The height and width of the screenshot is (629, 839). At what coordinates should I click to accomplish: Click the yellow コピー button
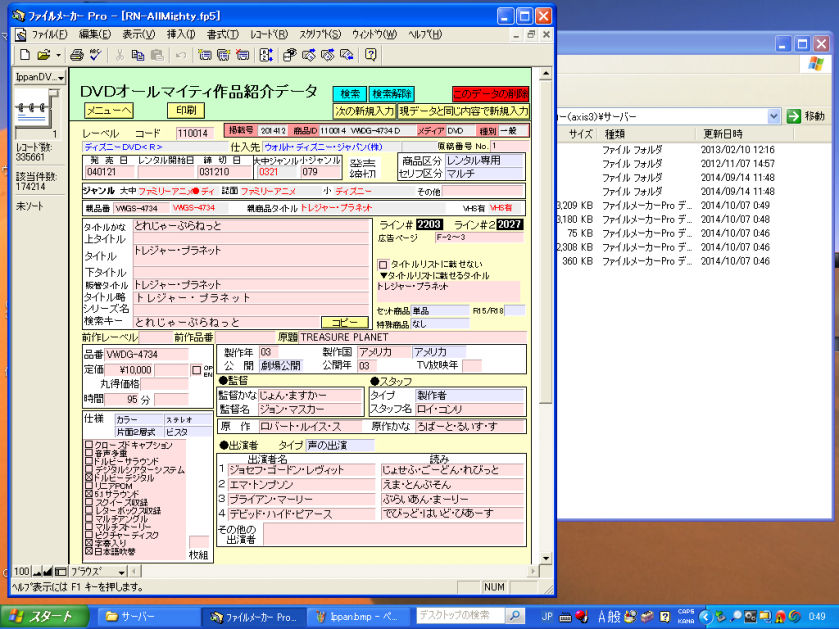345,323
